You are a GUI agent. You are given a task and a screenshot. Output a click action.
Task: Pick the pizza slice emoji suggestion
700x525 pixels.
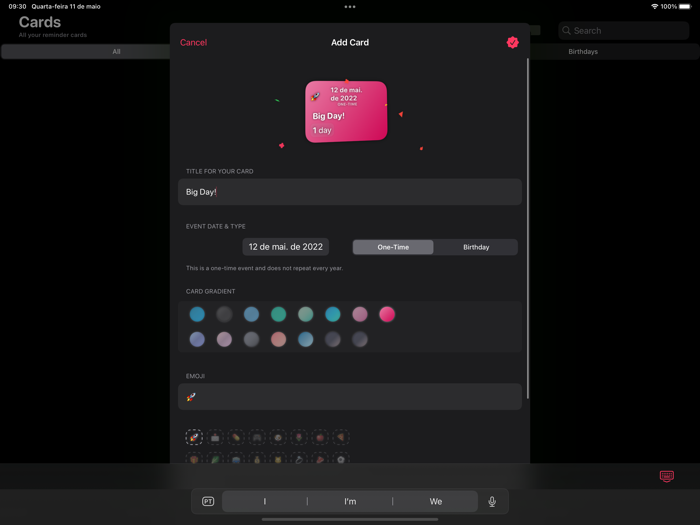[341, 437]
